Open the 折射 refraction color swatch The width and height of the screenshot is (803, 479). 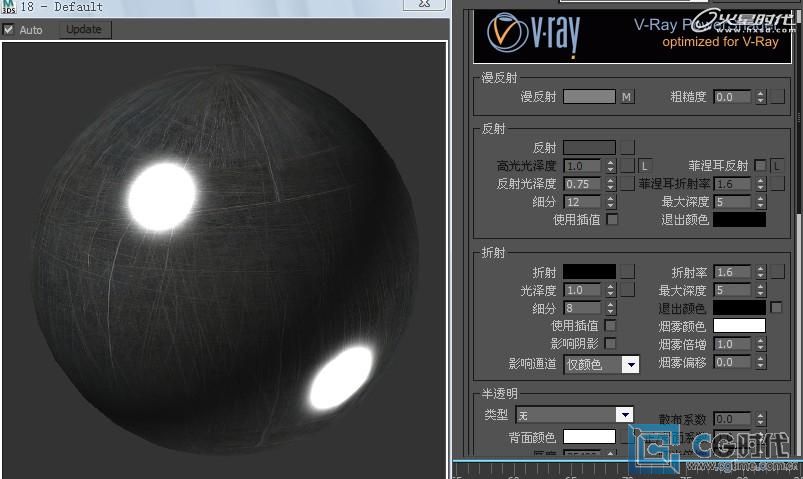(x=589, y=272)
